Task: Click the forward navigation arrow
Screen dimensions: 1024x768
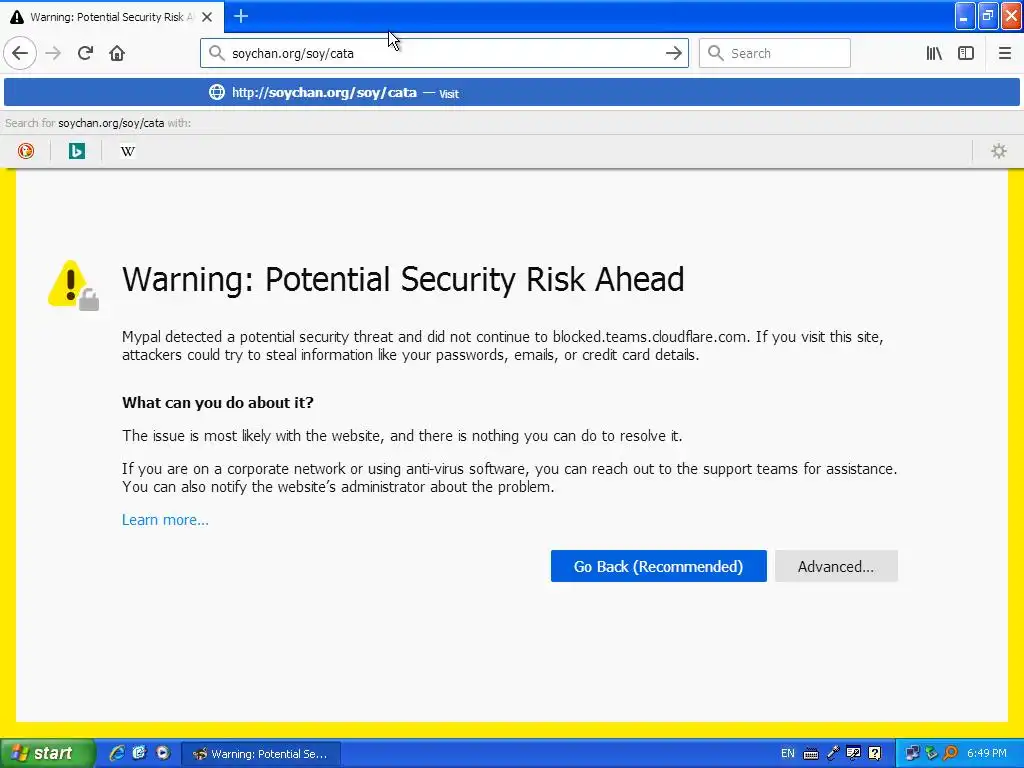Action: (x=53, y=53)
